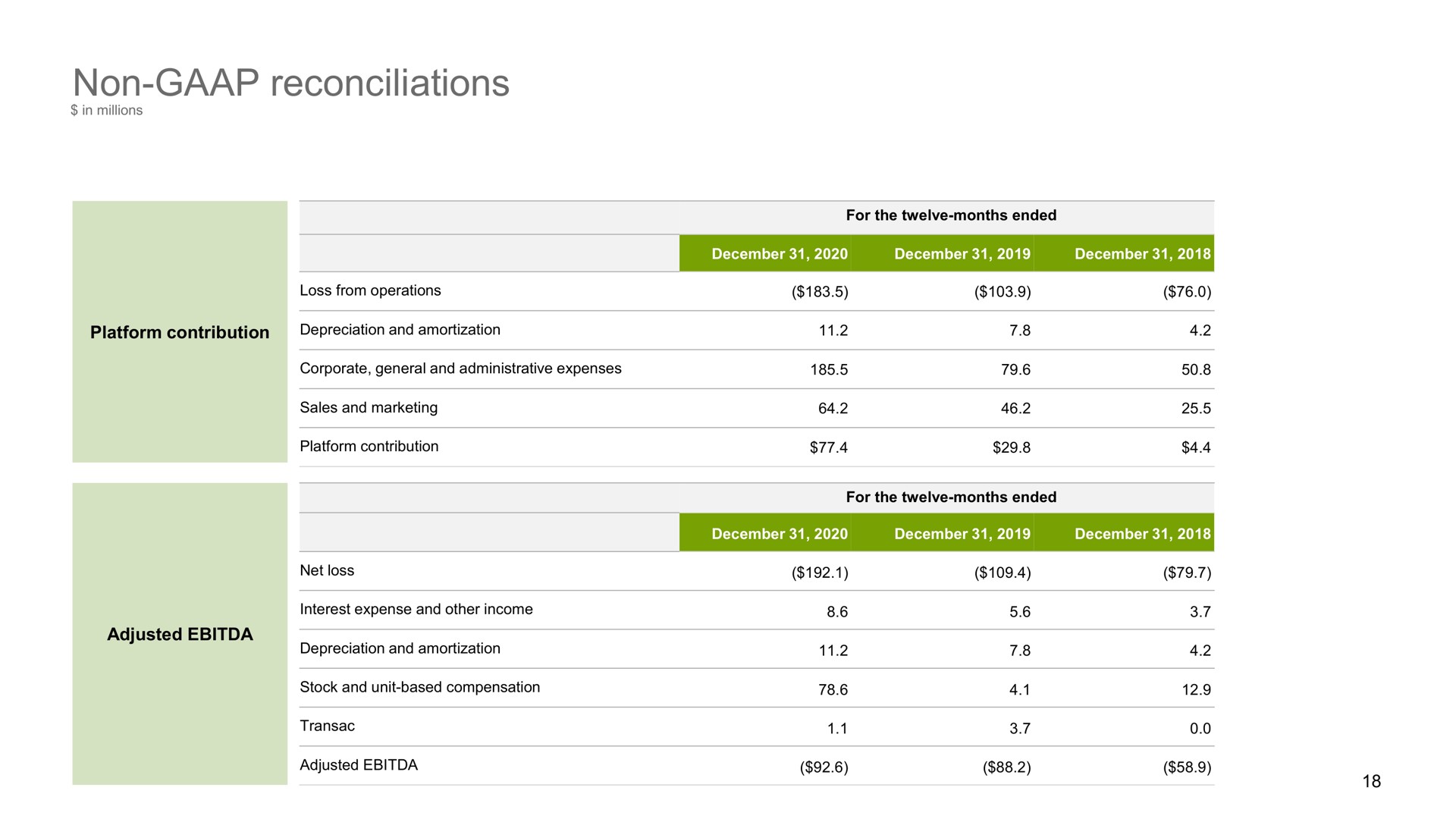1456x819 pixels.
Task: Click 'Adjusted EBITDA' total row label
Action: [359, 764]
